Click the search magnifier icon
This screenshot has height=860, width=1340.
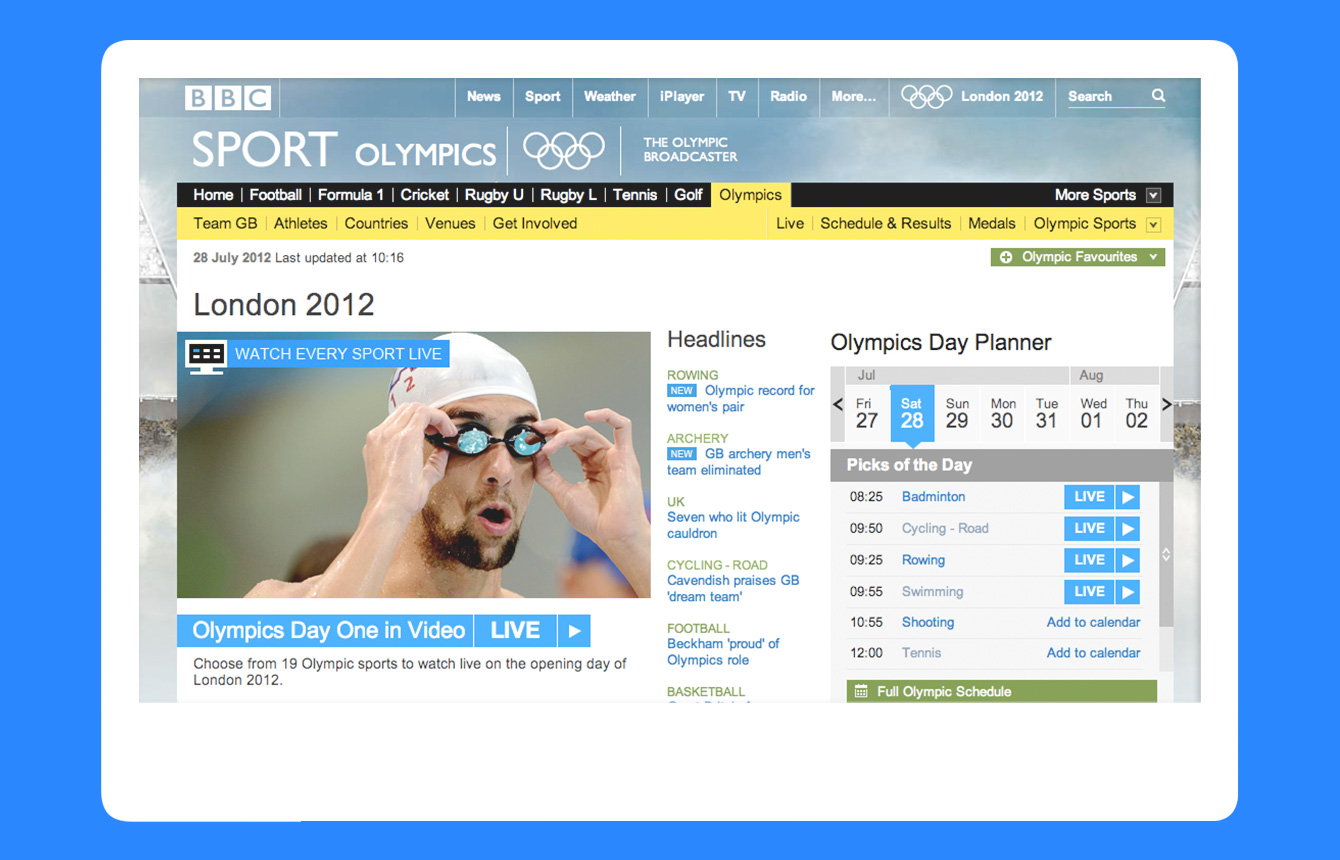click(1158, 96)
